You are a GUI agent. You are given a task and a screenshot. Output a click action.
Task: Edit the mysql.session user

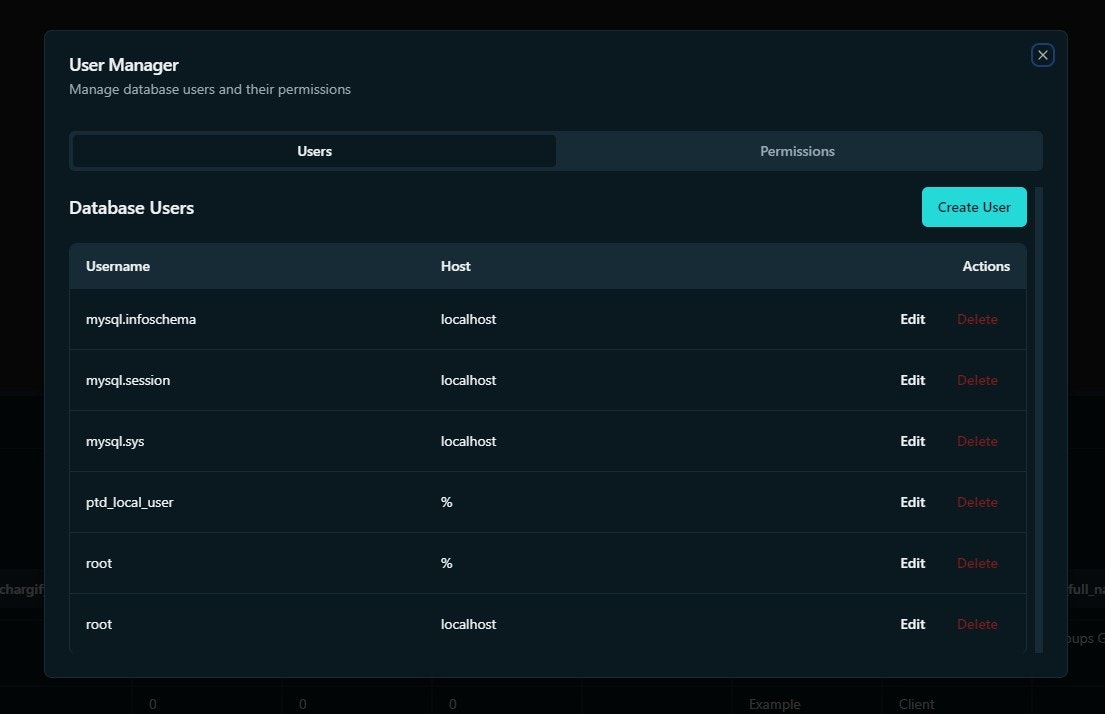click(x=911, y=380)
